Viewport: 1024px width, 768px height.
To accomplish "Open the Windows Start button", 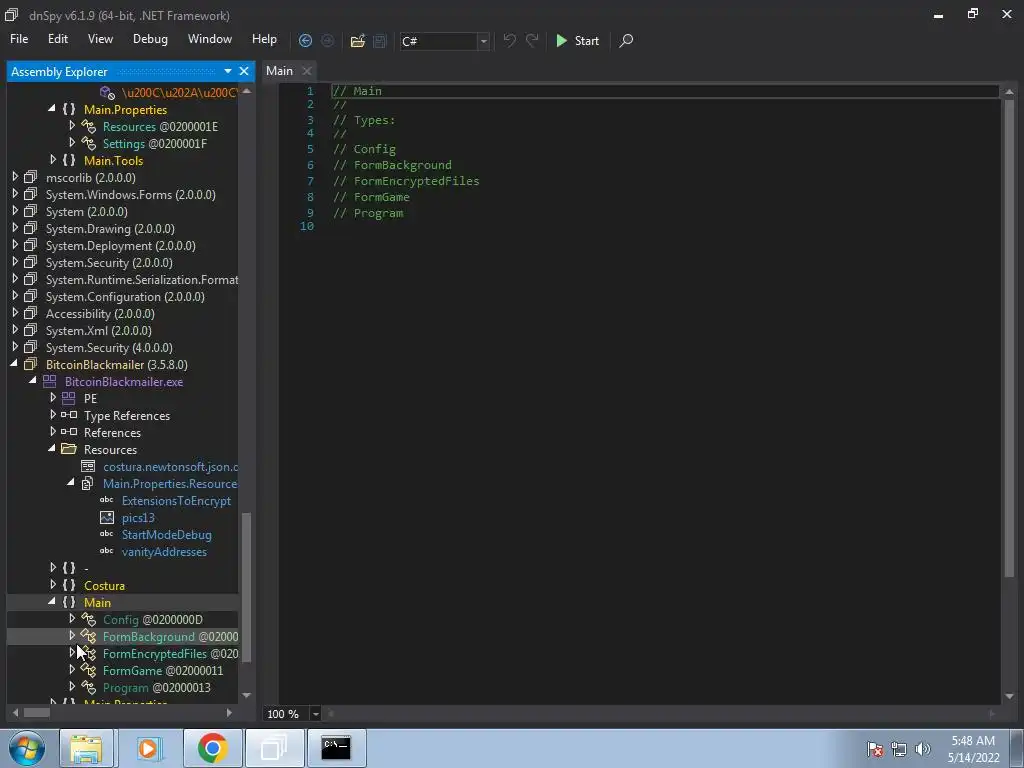I will (27, 748).
